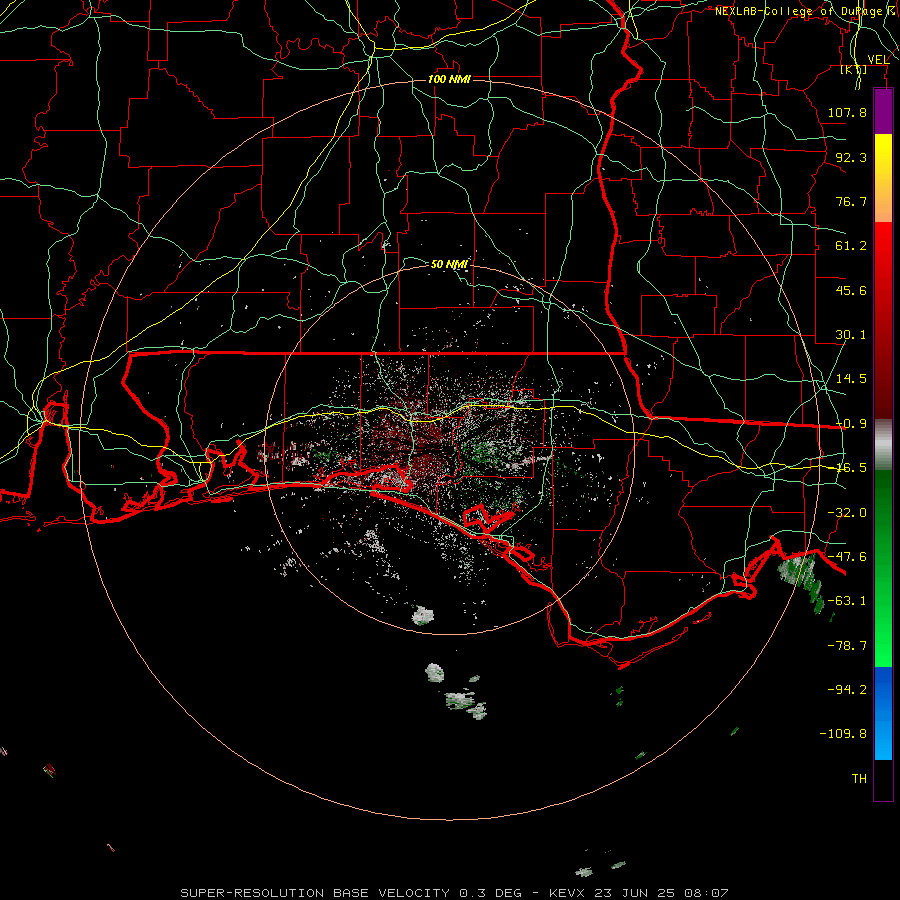Click the "50 NMI" range ring label

(449, 264)
